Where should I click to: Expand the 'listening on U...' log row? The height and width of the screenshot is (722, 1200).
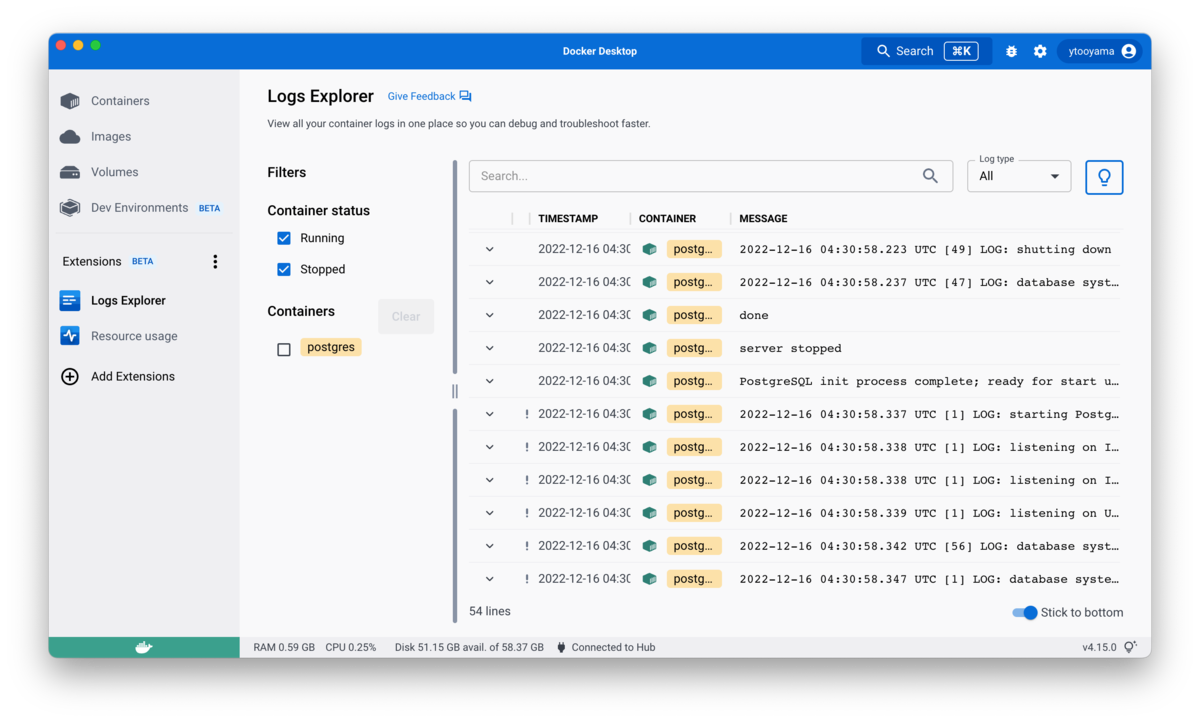click(490, 514)
